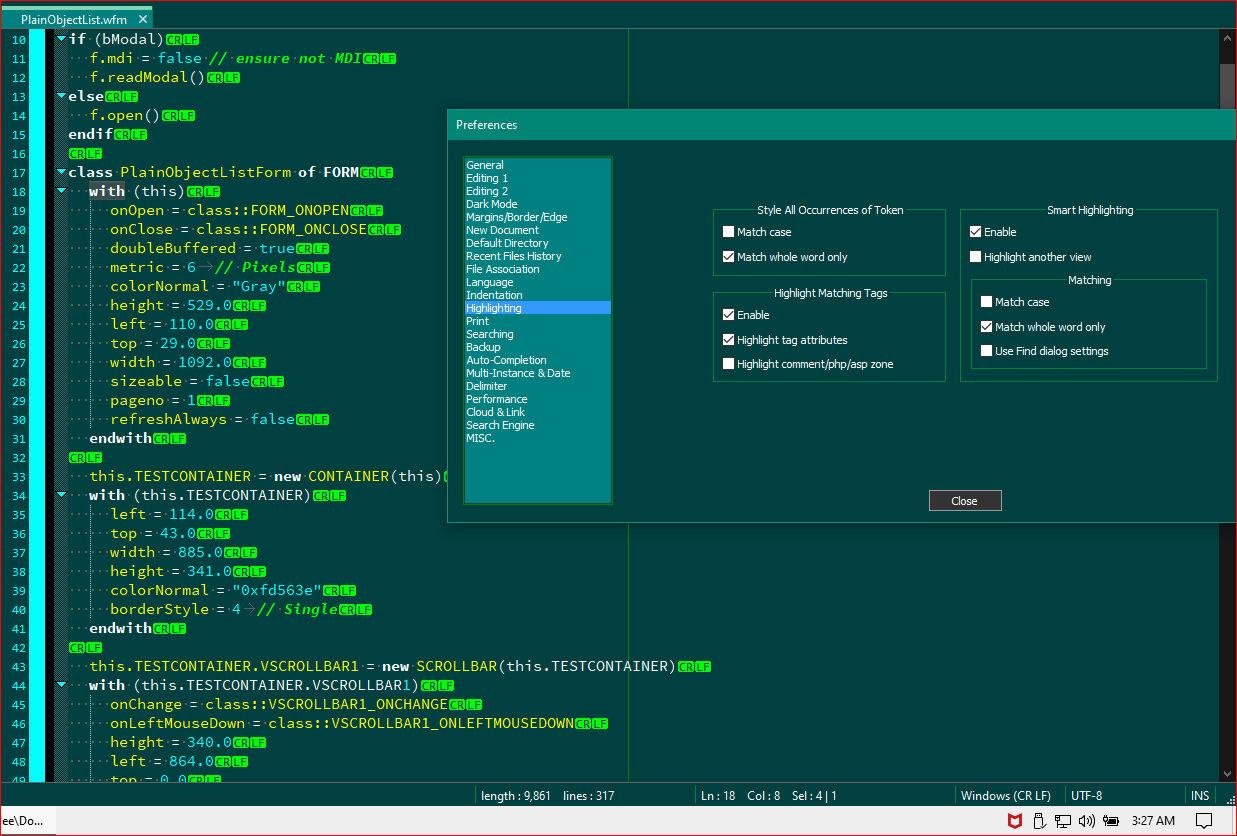Open Print preferences category
This screenshot has height=836, width=1237.
538,321
